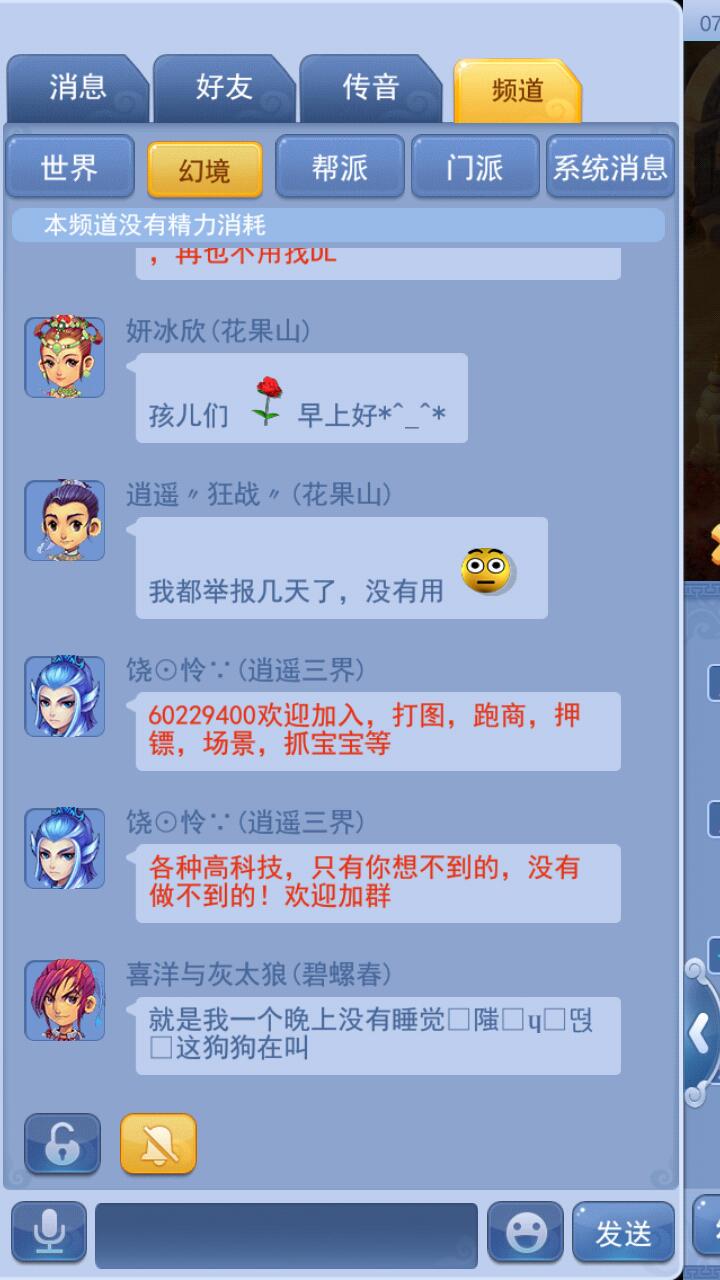Image resolution: width=720 pixels, height=1280 pixels.
Task: Switch to 帮派 channel
Action: tap(340, 167)
